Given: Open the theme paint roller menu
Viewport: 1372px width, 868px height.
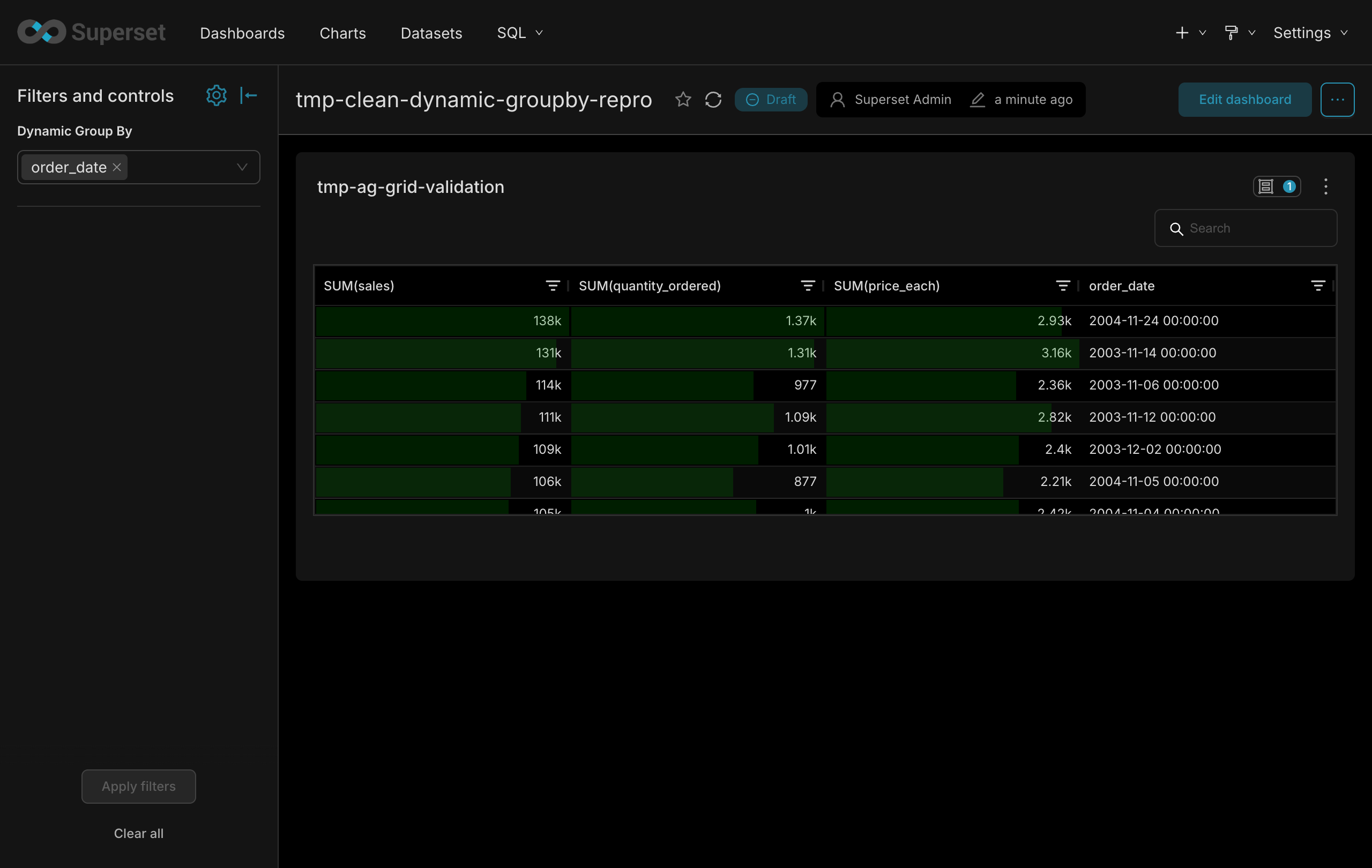Looking at the screenshot, I should coord(1239,33).
